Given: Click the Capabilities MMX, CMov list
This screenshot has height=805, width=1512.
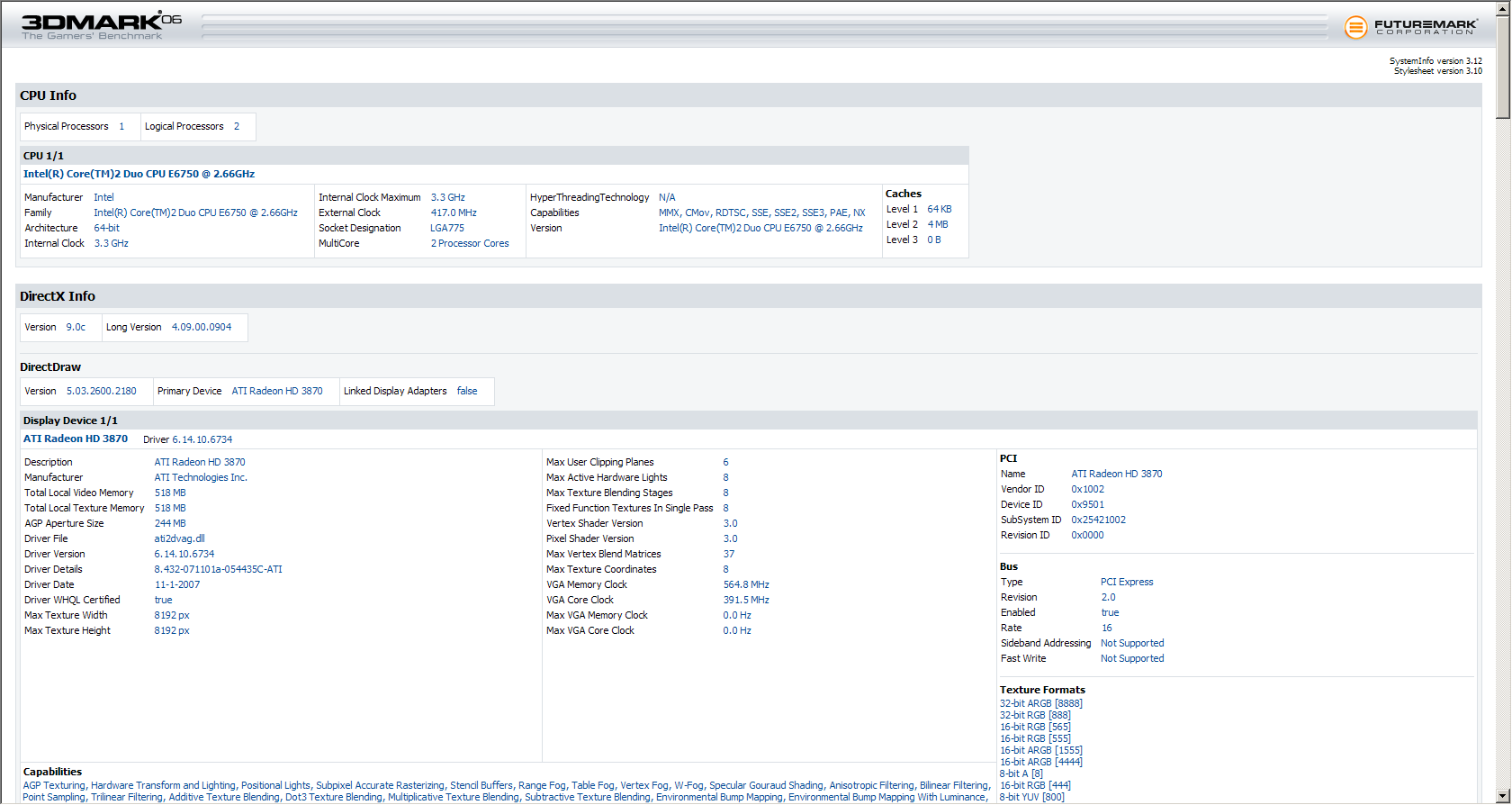Looking at the screenshot, I should tap(761, 213).
